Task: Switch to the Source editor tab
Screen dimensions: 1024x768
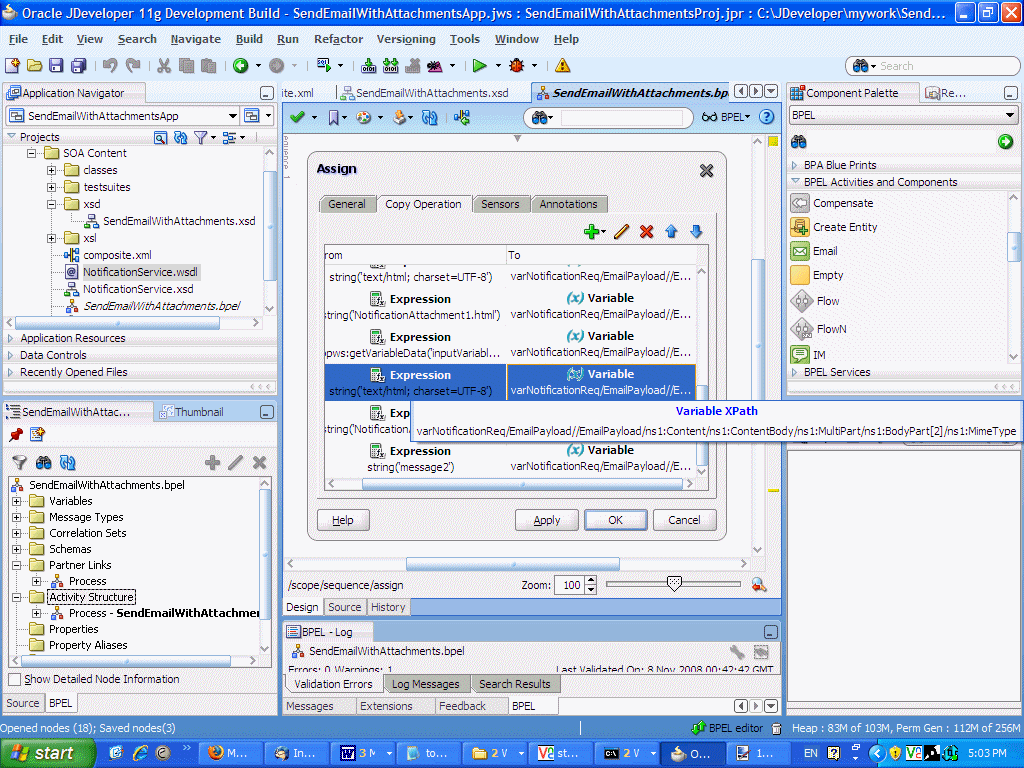Action: click(x=344, y=607)
